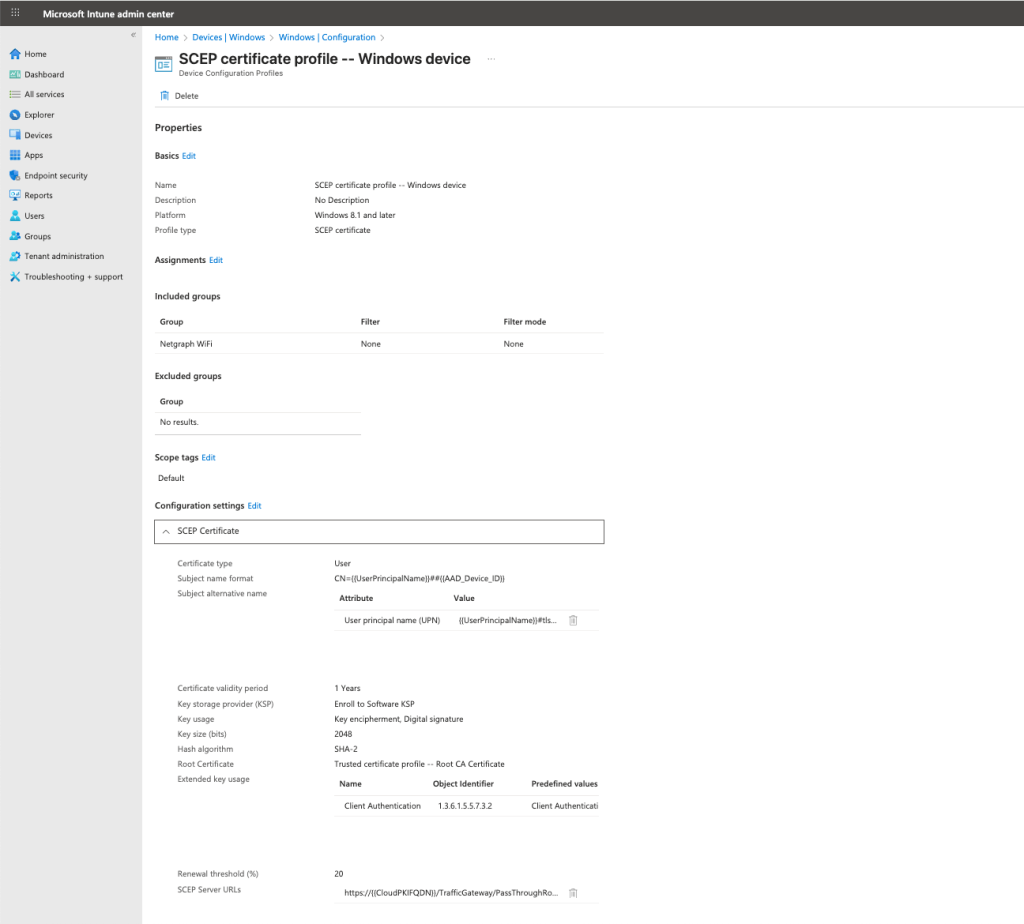Delete the UPN subject alternative name row
1024x924 pixels.
(573, 620)
